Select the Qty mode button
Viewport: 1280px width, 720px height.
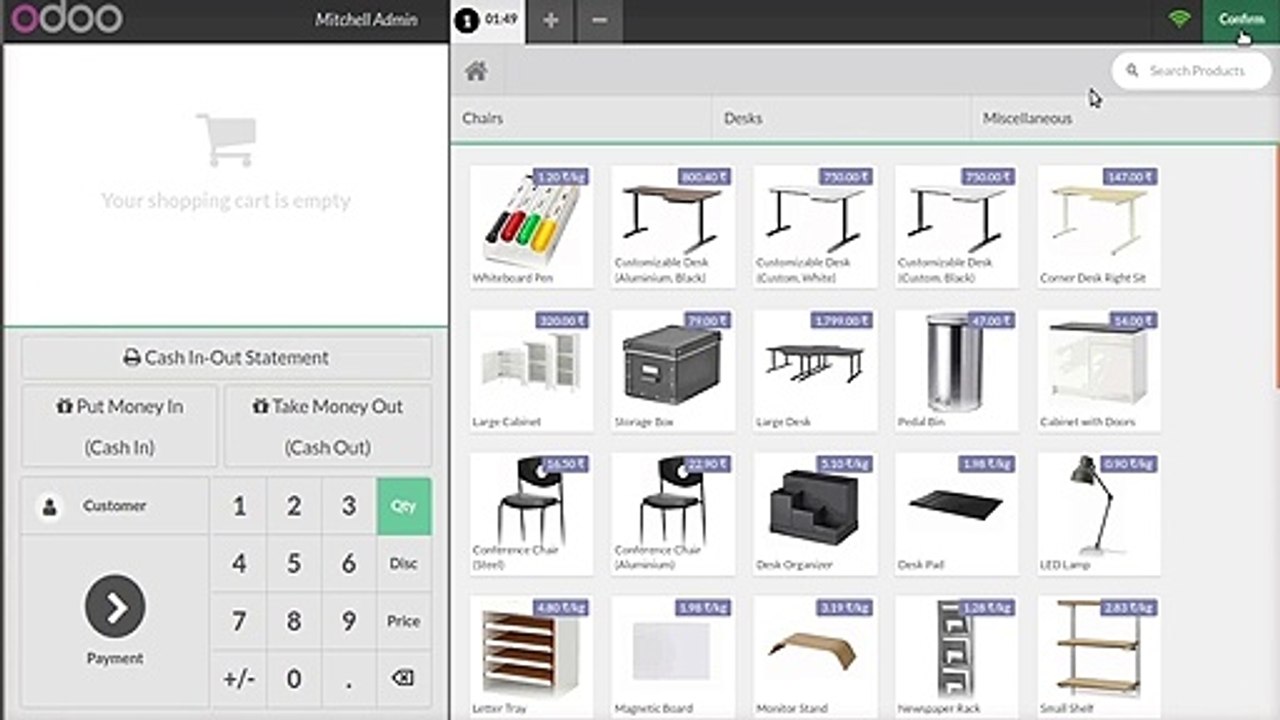[x=403, y=506]
